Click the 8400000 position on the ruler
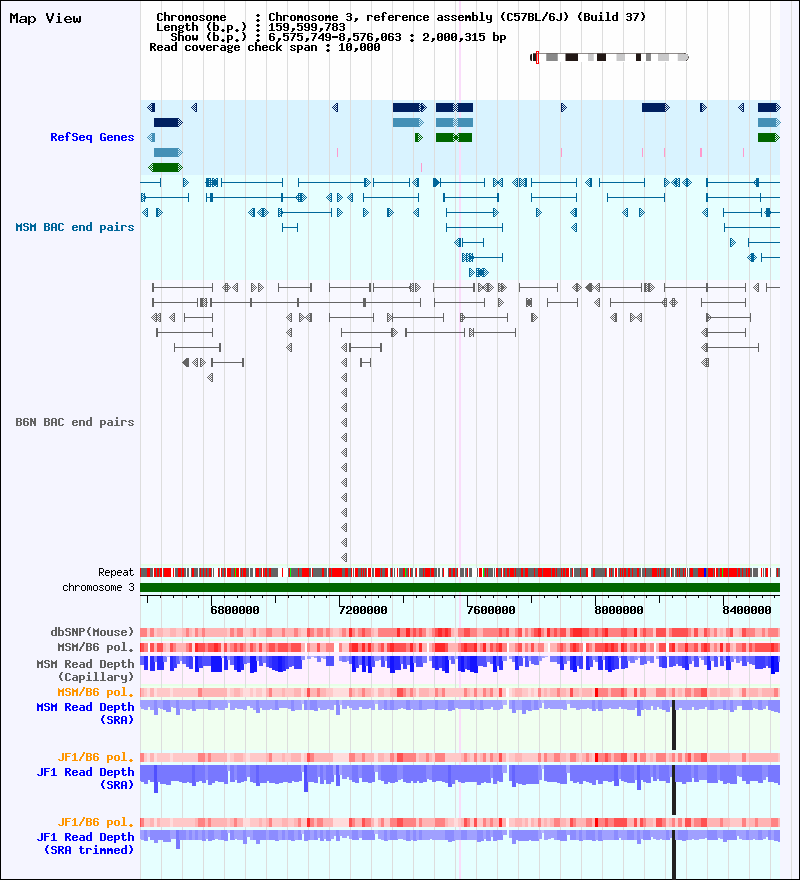Image resolution: width=800 pixels, height=880 pixels. click(x=747, y=610)
